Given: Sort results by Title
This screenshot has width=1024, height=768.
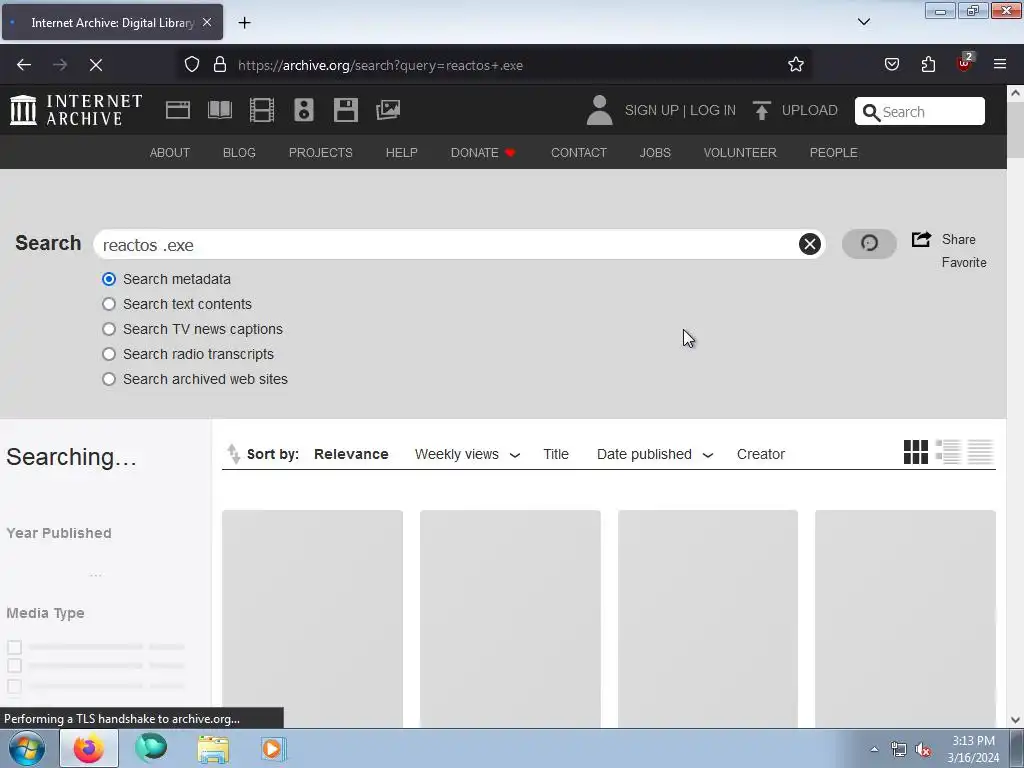Looking at the screenshot, I should coord(556,454).
